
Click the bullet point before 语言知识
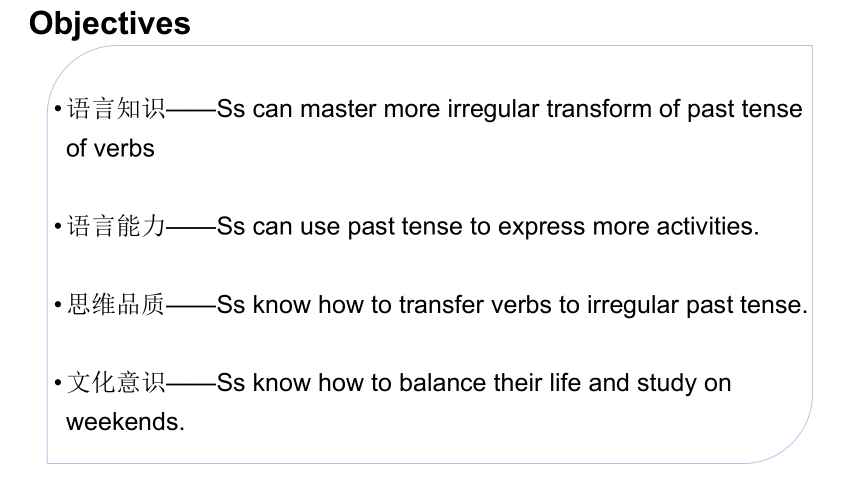[58, 109]
